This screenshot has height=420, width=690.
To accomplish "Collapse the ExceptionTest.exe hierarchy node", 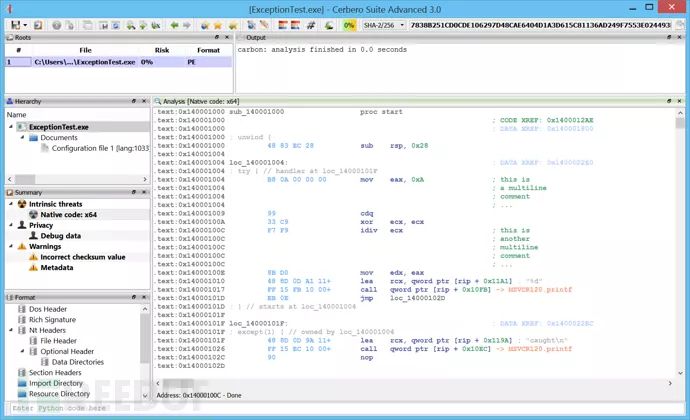I will (10, 127).
